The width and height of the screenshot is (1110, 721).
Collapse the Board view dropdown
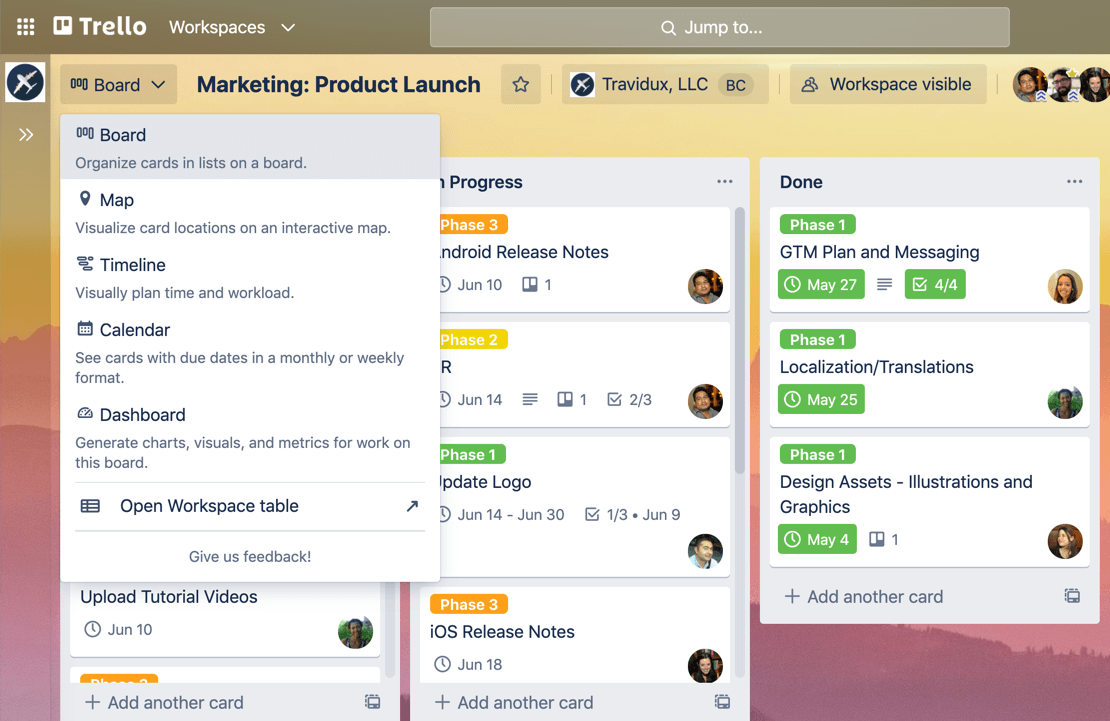[118, 84]
